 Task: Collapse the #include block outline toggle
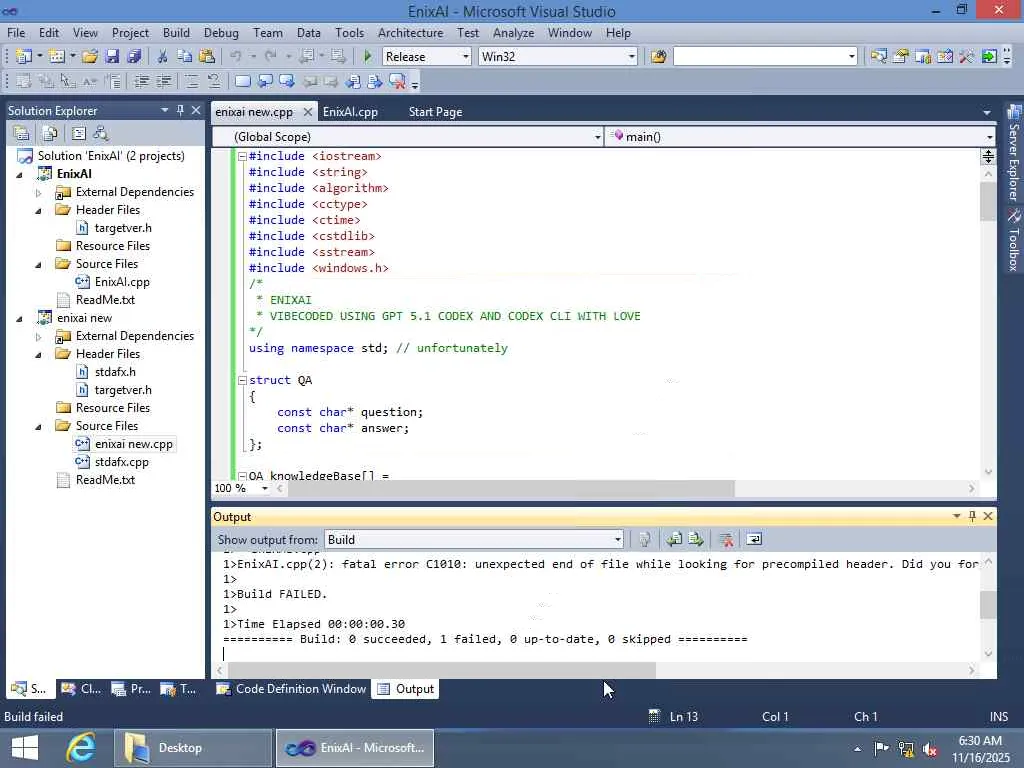tap(241, 156)
